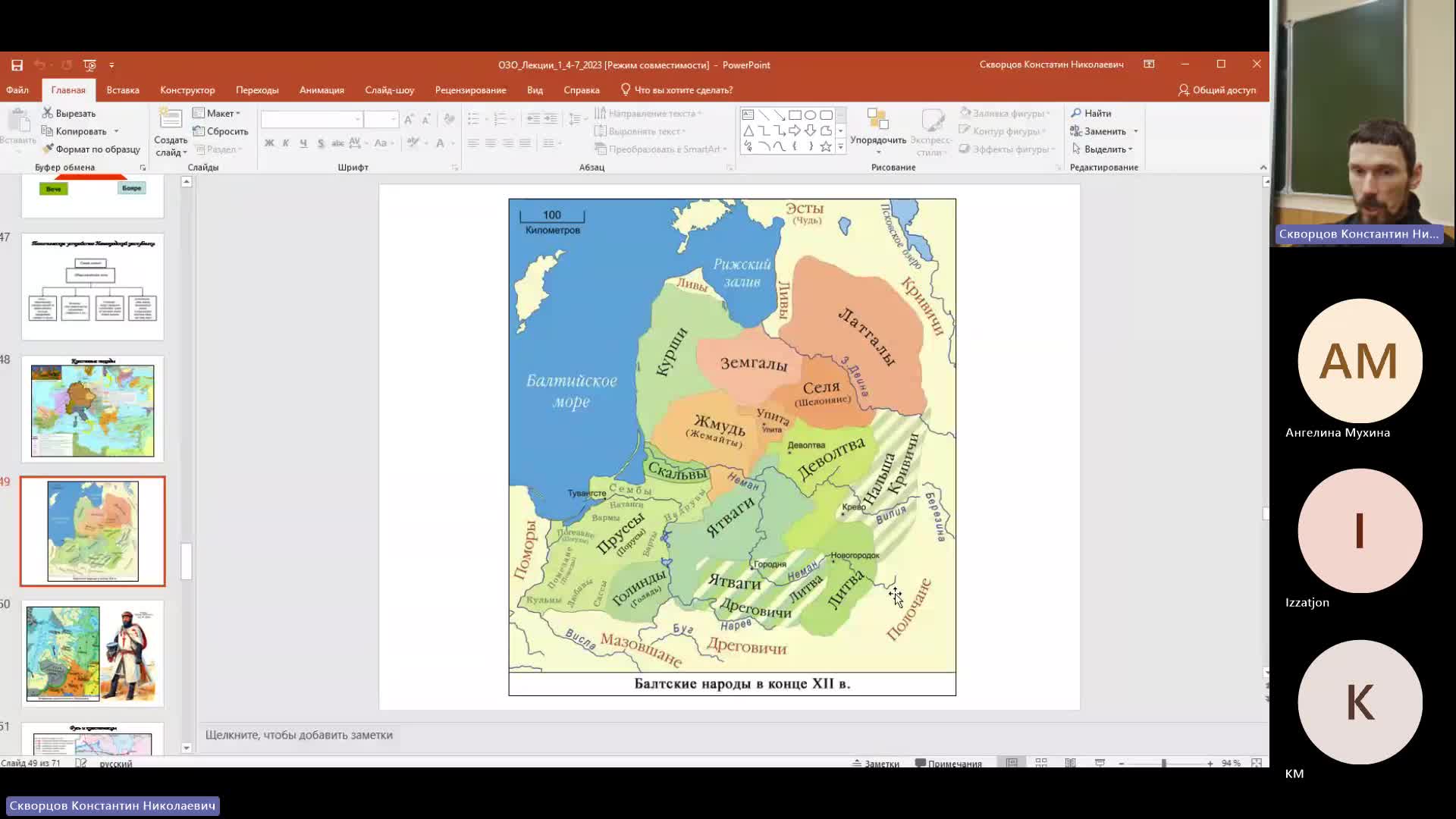Select slide 48 map thumbnail
The height and width of the screenshot is (819, 1456).
pyautogui.click(x=93, y=409)
